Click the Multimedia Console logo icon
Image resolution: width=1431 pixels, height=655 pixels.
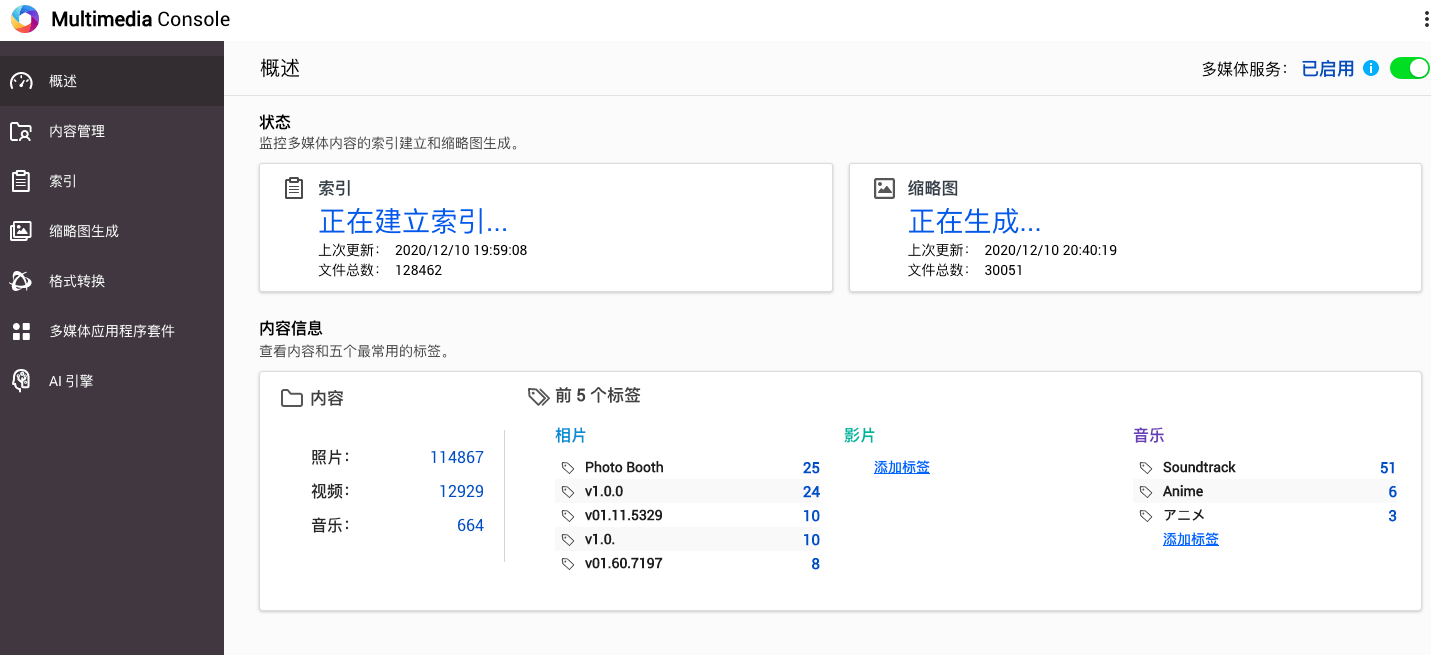[25, 19]
